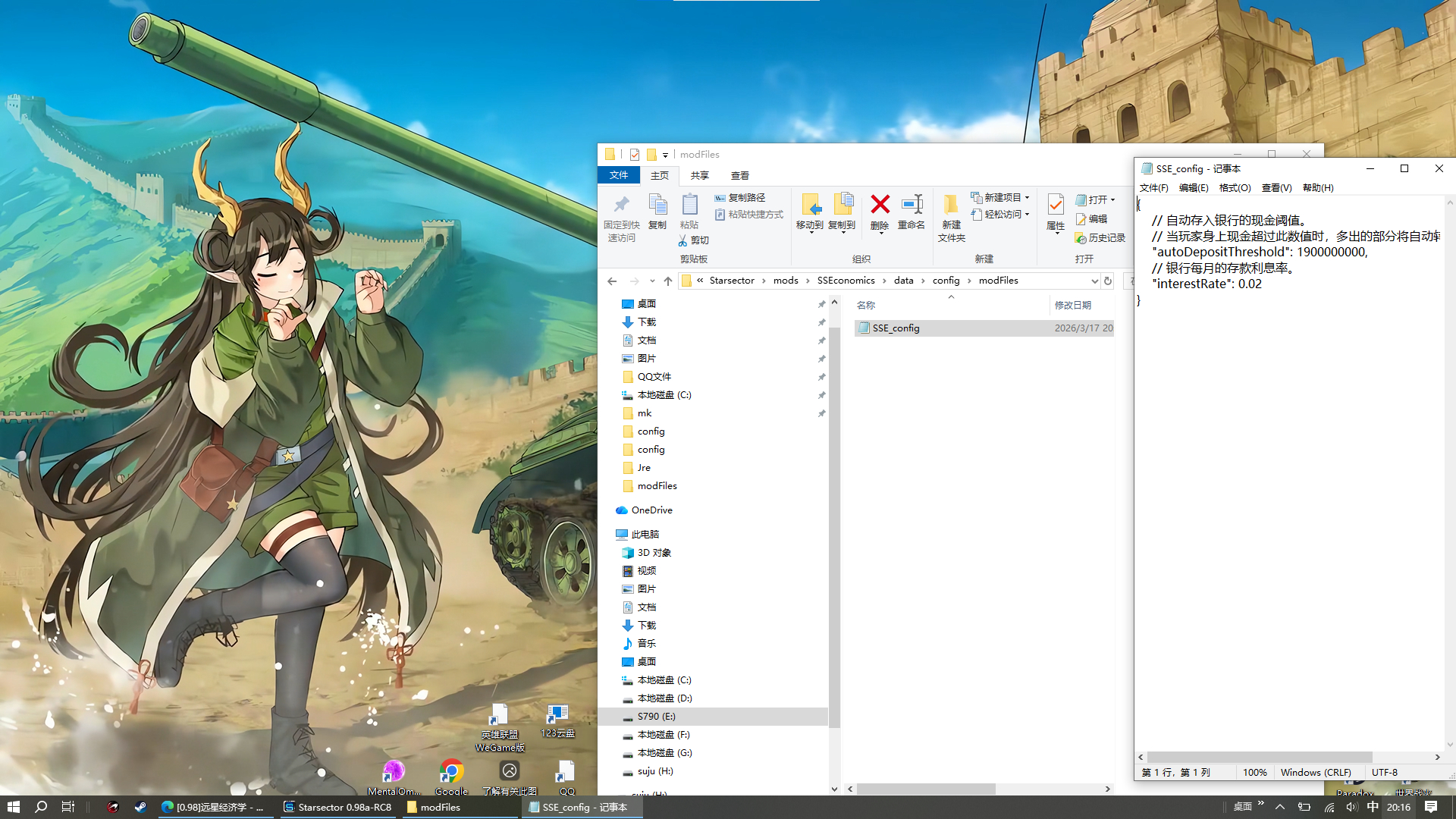Select S790 (E:) drive in sidebar
The height and width of the screenshot is (819, 1456).
pyautogui.click(x=656, y=717)
